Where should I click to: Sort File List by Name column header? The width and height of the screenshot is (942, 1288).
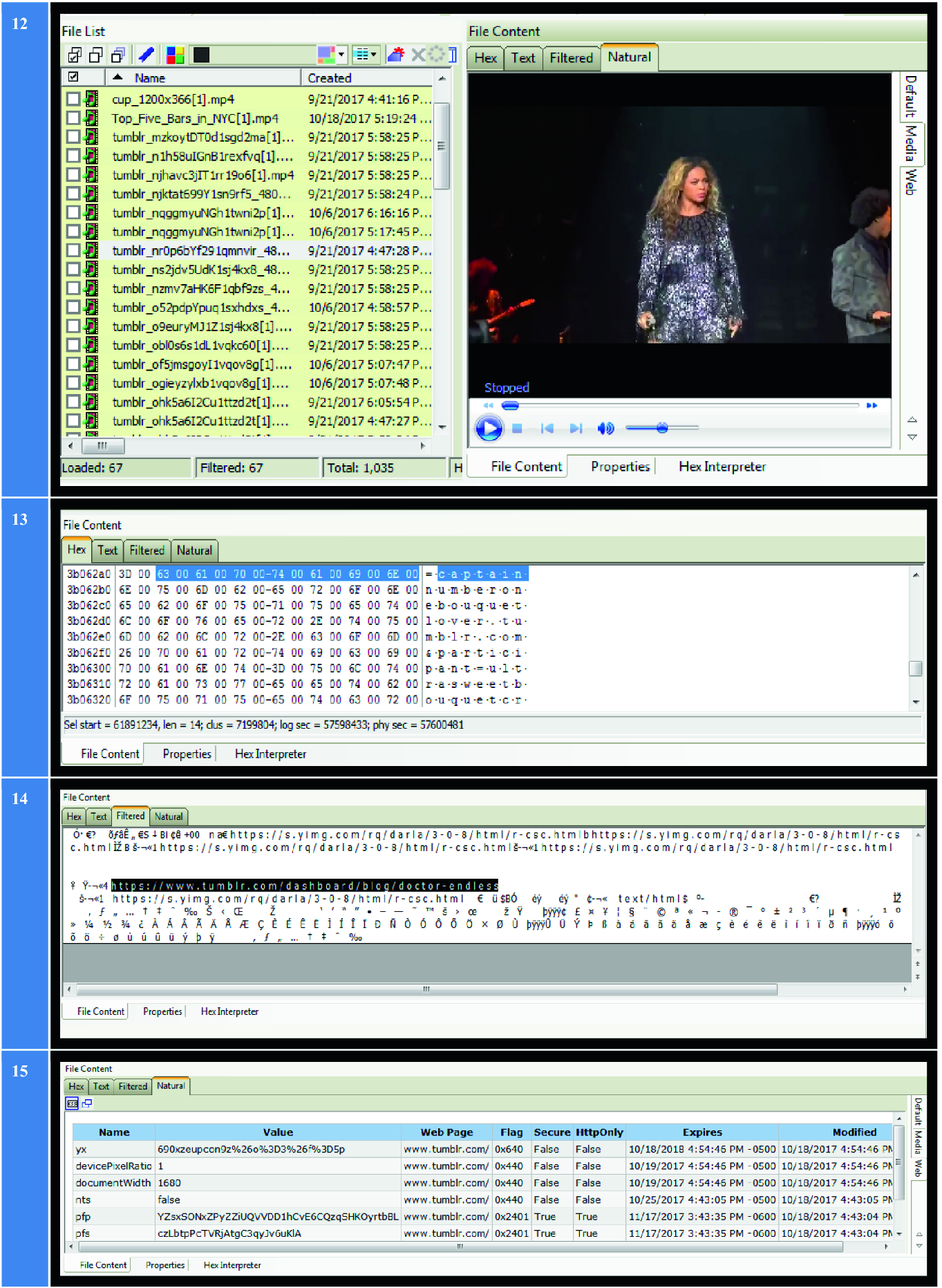click(203, 77)
